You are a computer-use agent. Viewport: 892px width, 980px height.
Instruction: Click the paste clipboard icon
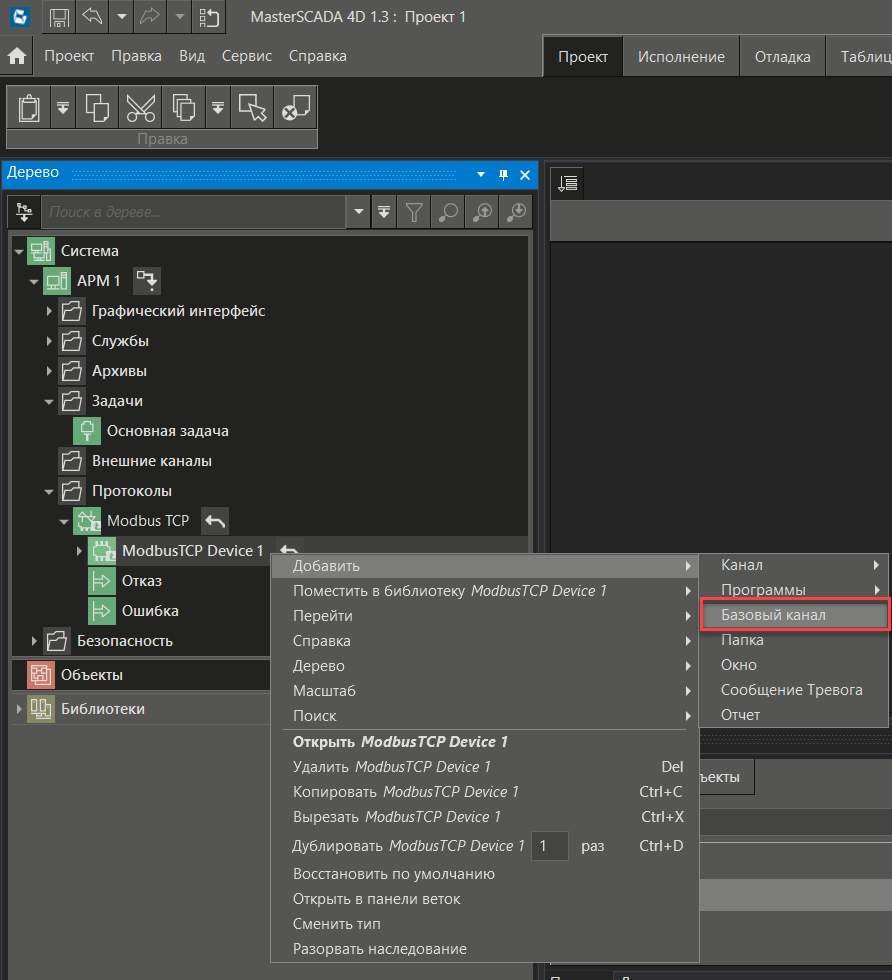[30, 107]
